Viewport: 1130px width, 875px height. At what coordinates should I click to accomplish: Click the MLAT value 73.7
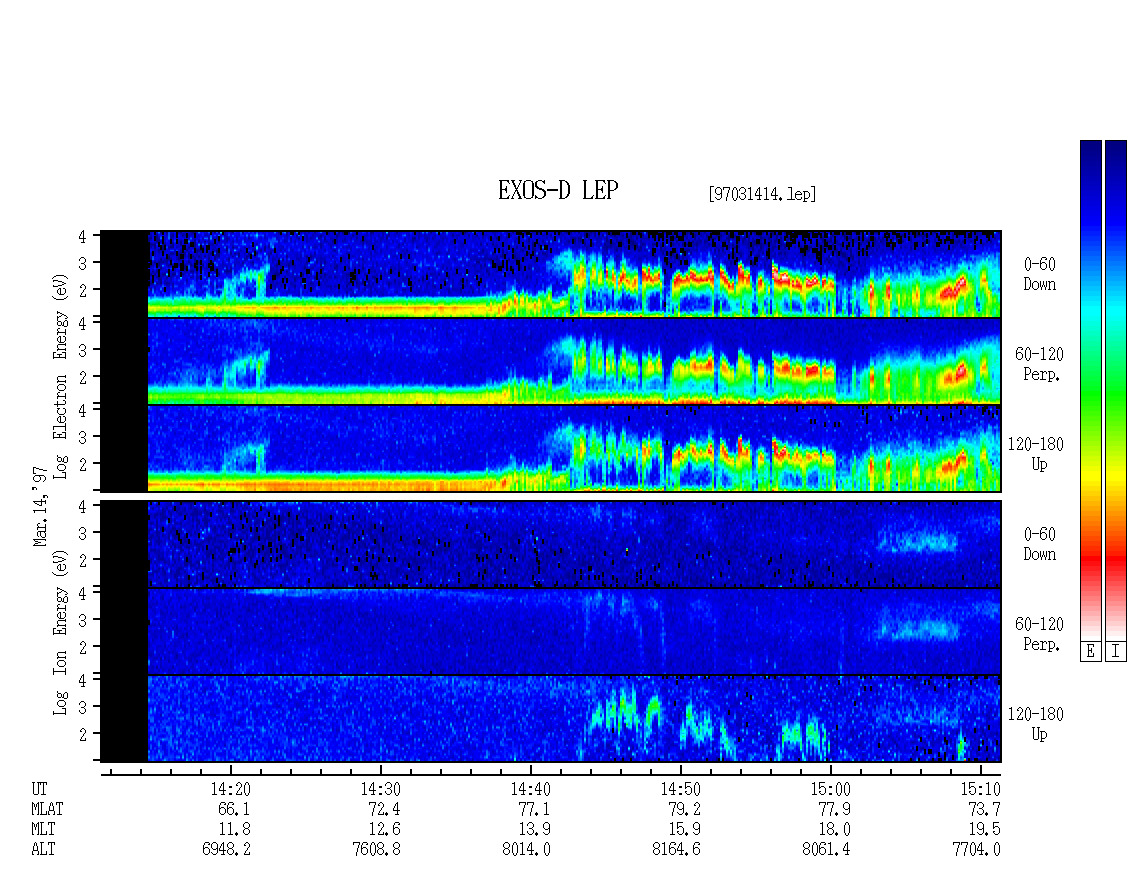(x=984, y=809)
